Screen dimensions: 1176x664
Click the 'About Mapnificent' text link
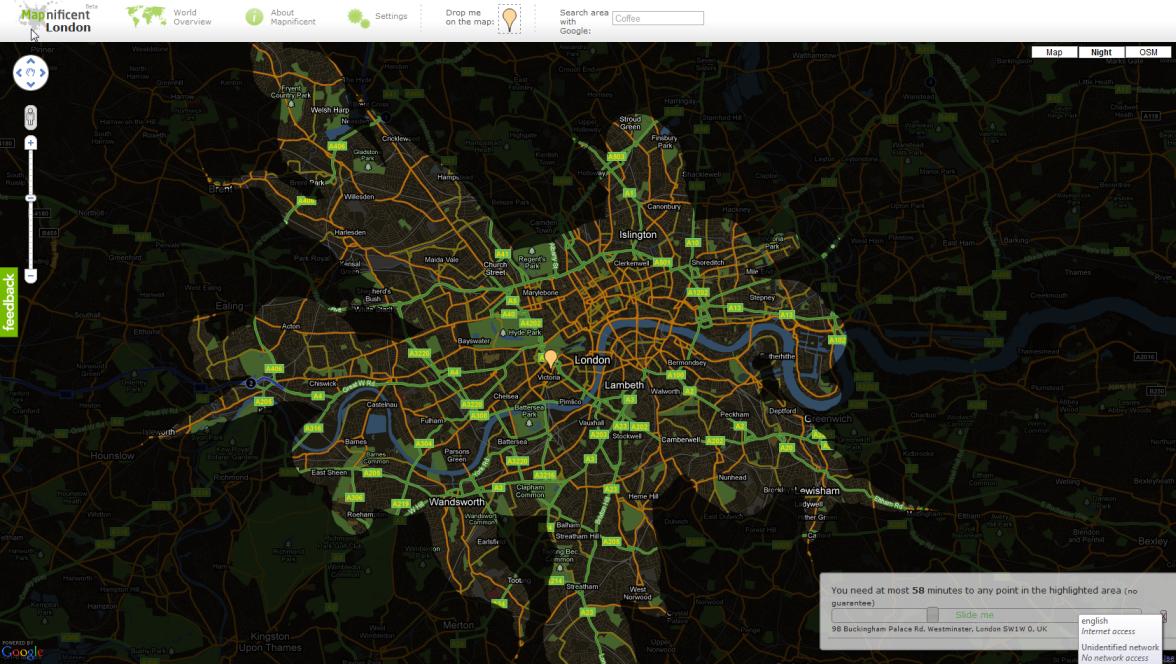pyautogui.click(x=292, y=17)
